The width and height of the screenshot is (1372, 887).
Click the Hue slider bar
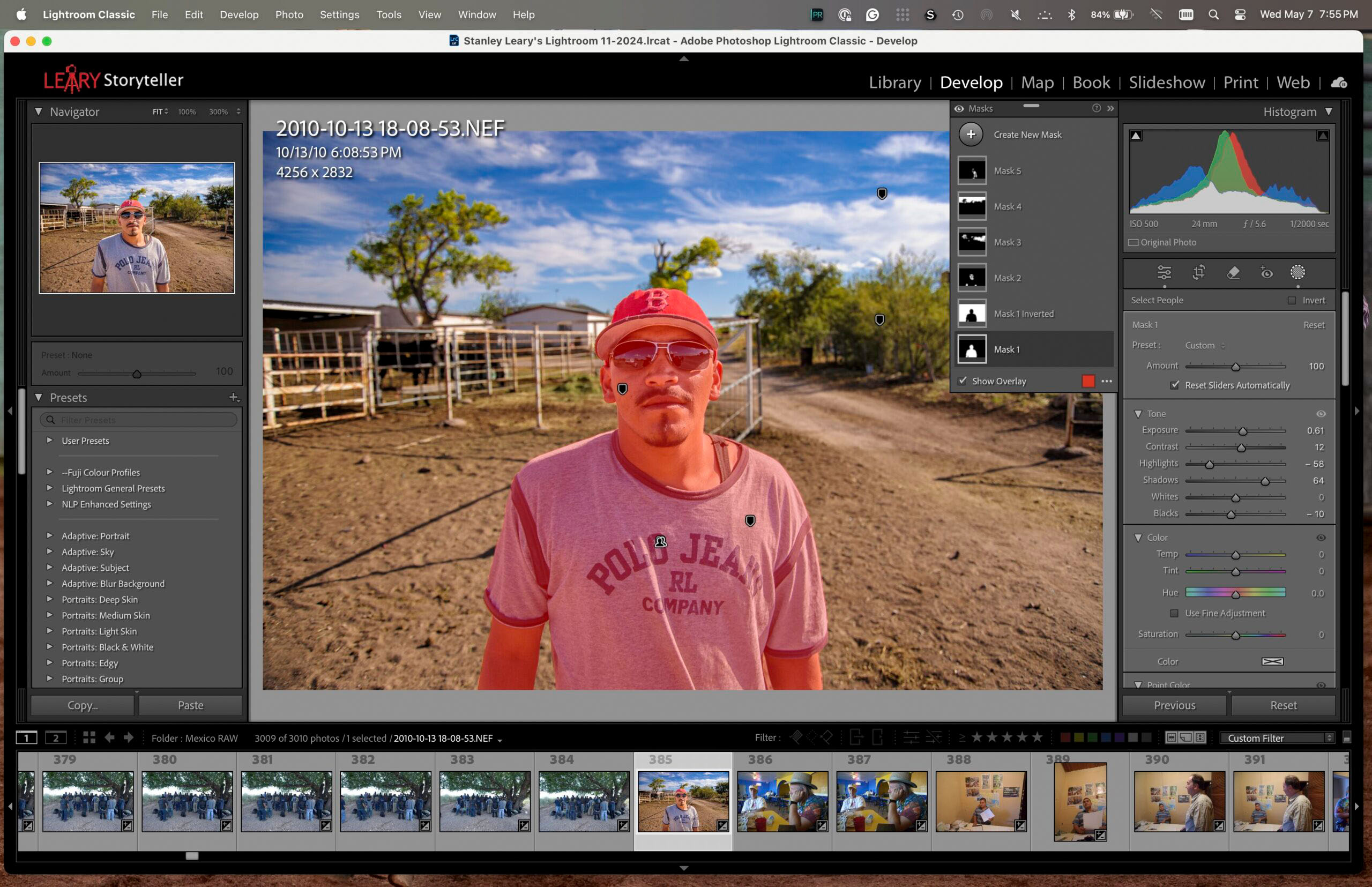tap(1235, 592)
